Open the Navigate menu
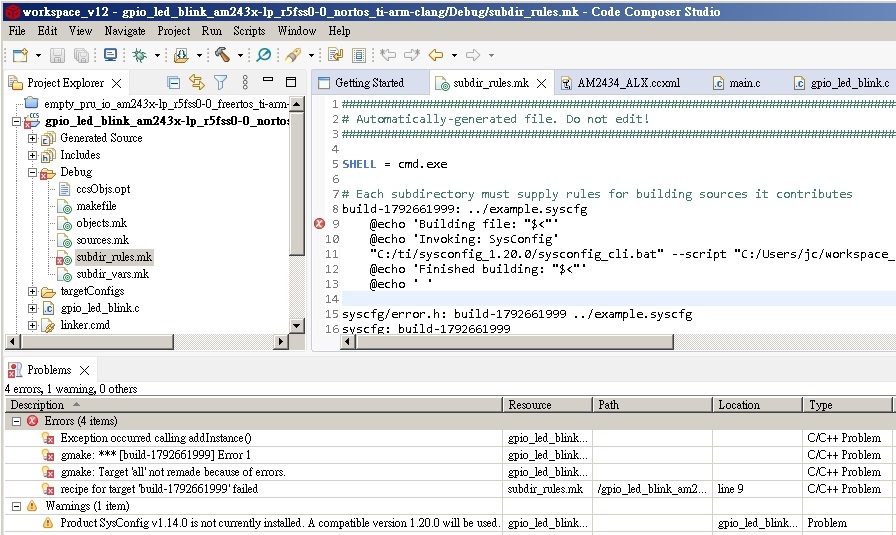 (125, 31)
